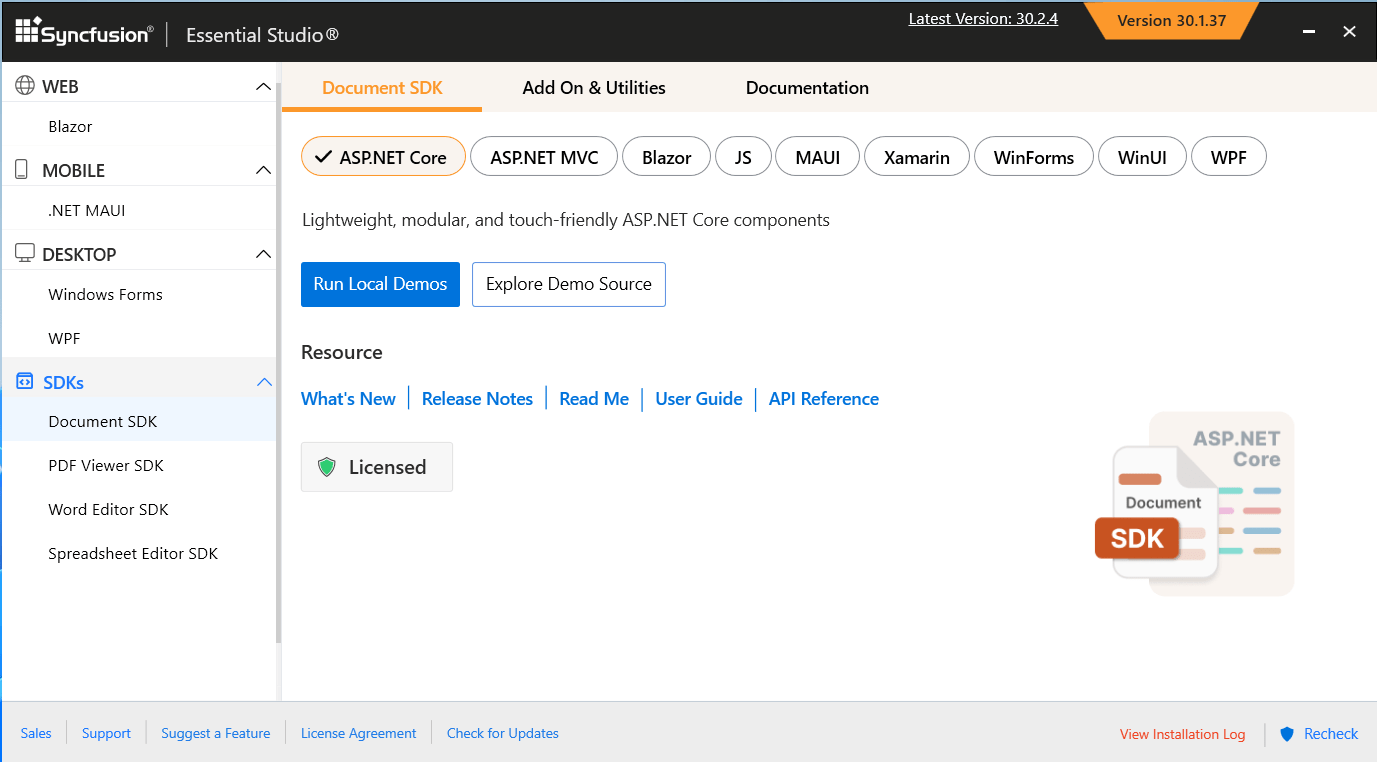Click the MOBILE phone icon
Screen dimensions: 1377x762
click(22, 169)
